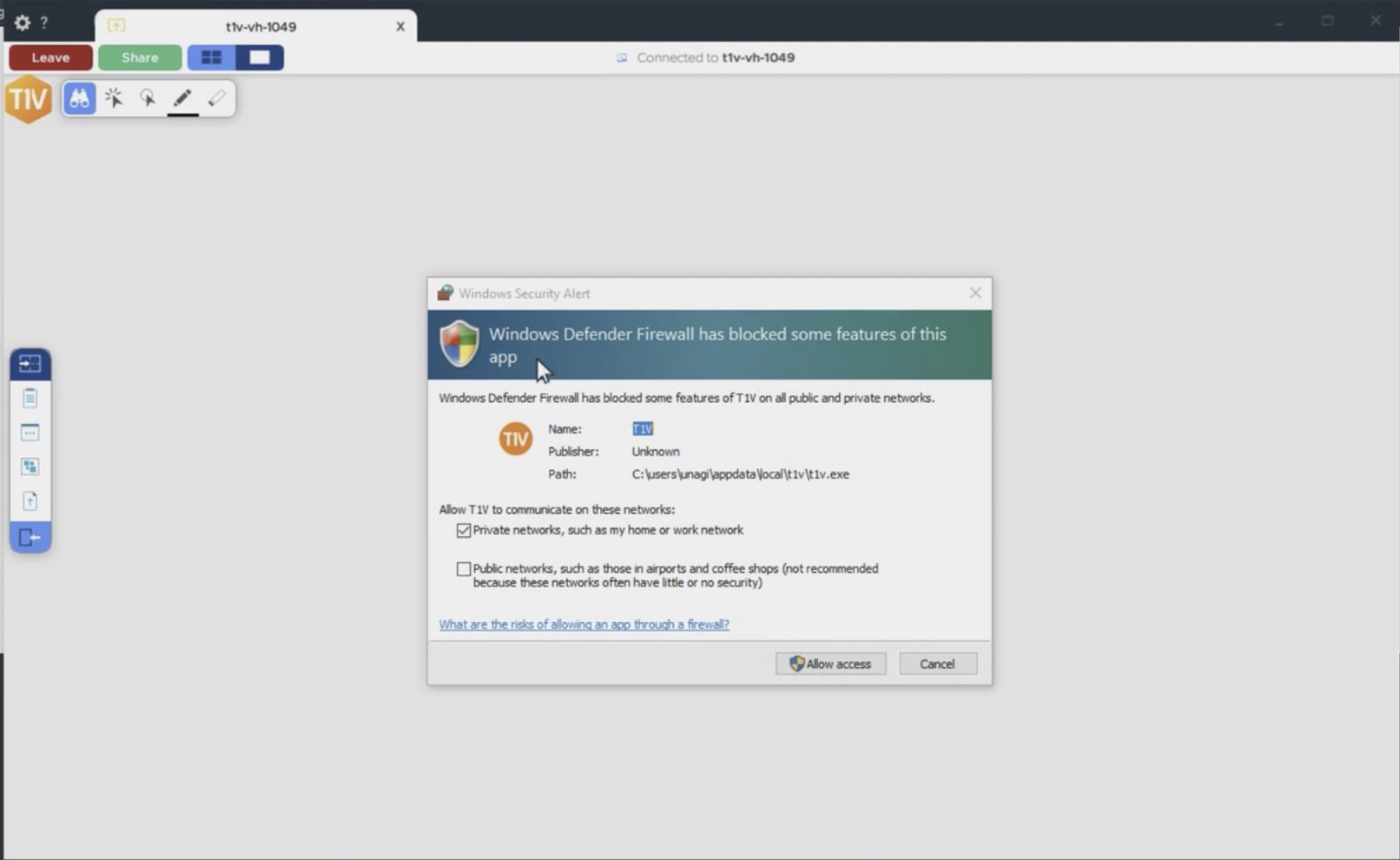Screen dimensions: 1400x860
Task: Click Allow access in security alert
Action: point(830,664)
